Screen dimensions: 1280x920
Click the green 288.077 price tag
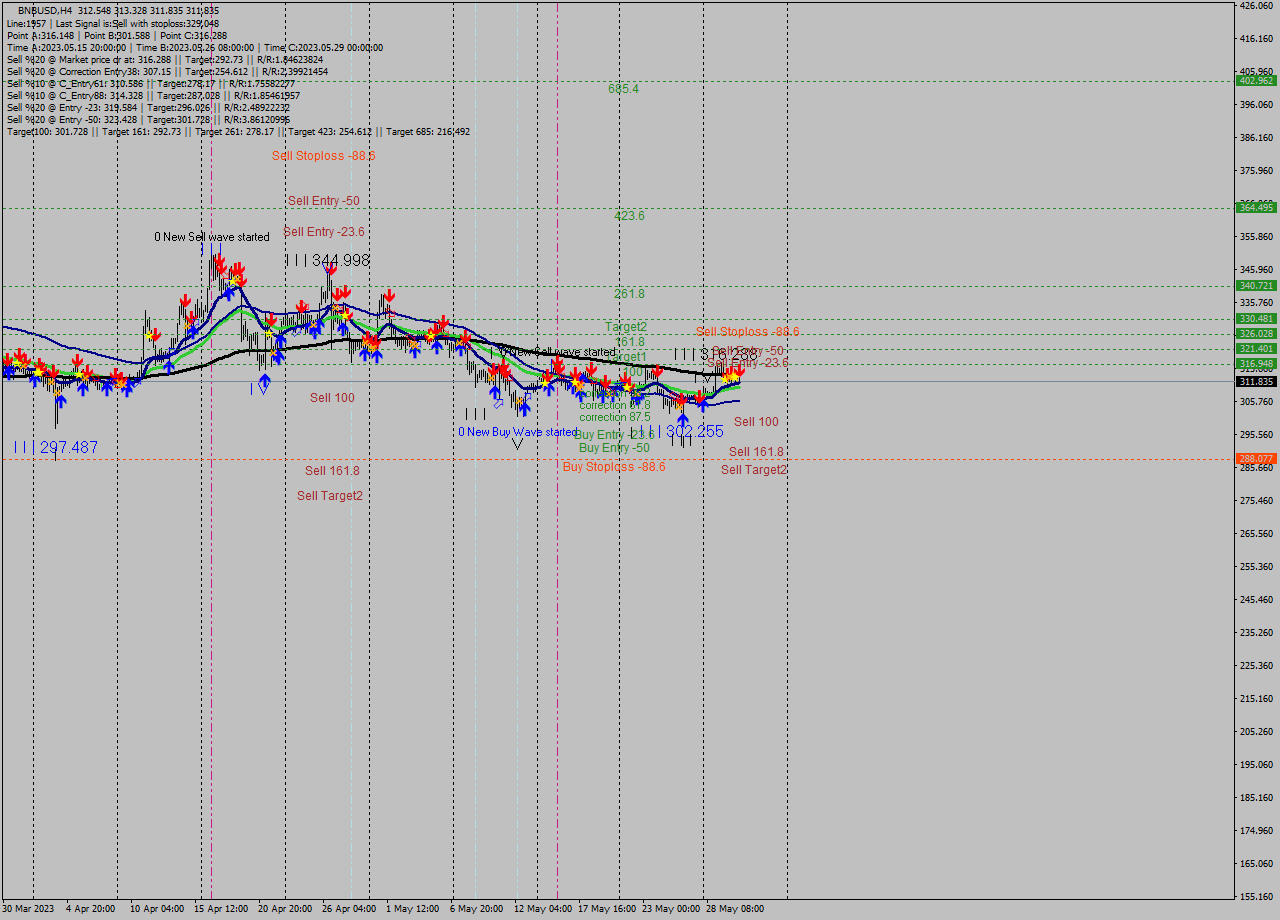pyautogui.click(x=1255, y=458)
